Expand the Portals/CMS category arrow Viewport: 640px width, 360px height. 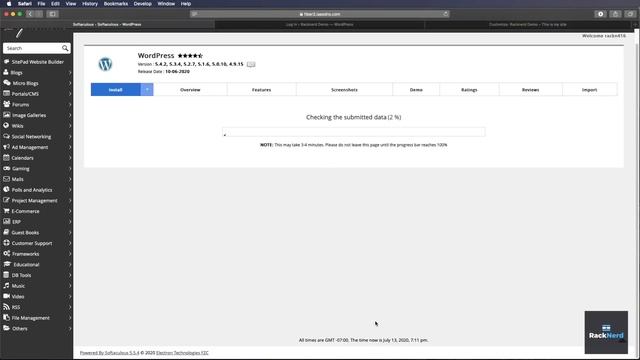tap(70, 94)
